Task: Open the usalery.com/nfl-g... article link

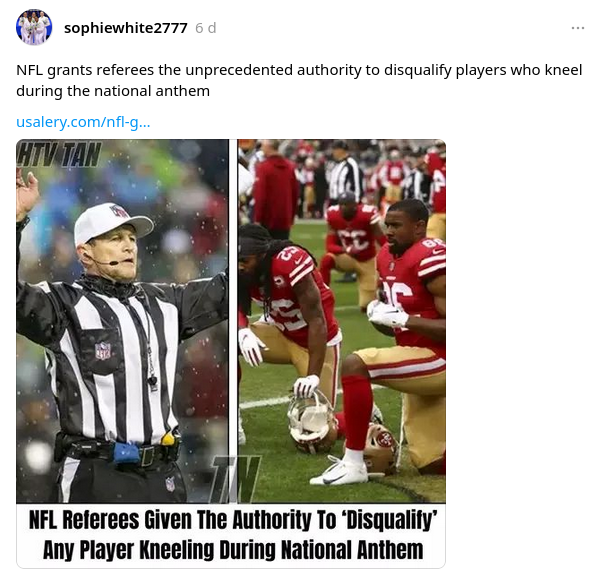Action: point(83,122)
